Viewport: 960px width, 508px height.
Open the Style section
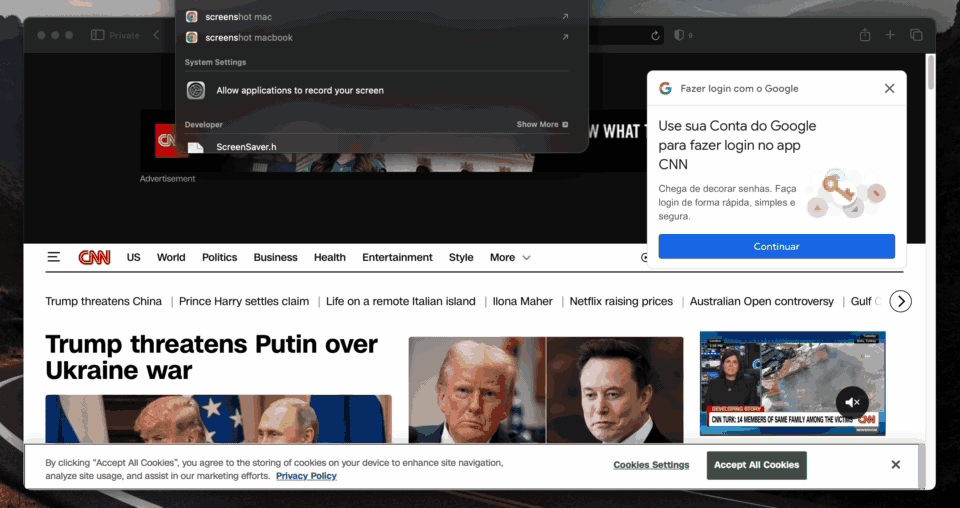point(461,258)
